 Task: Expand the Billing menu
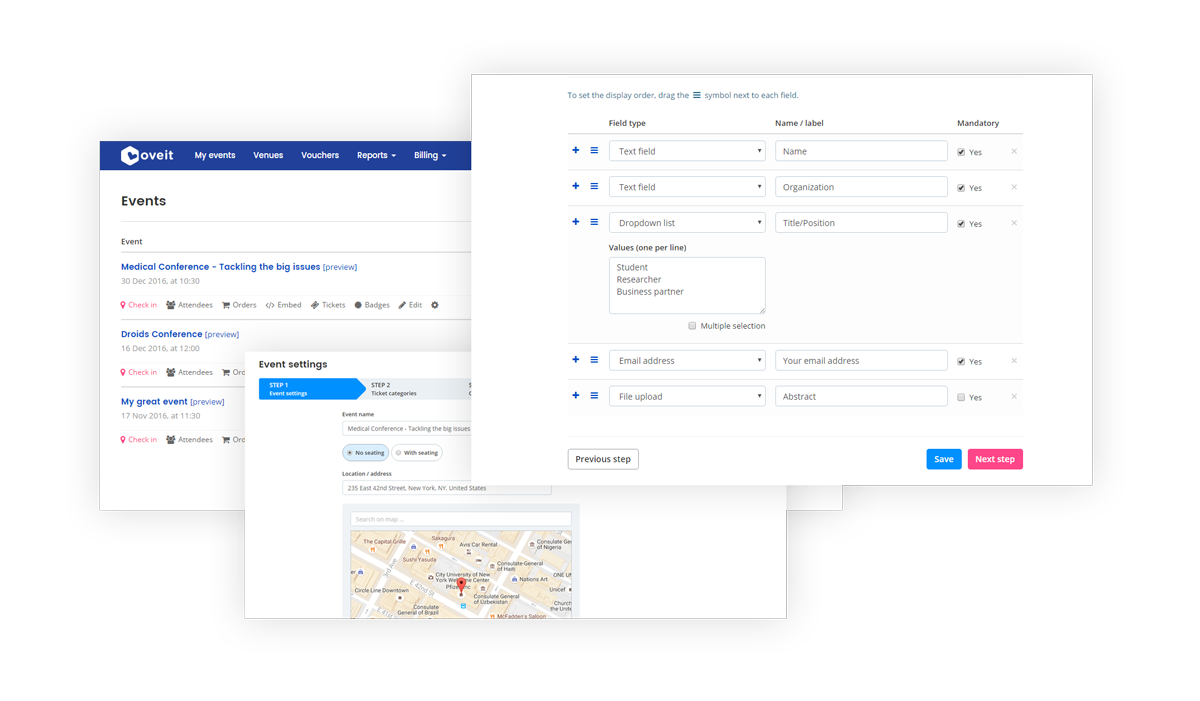(430, 155)
